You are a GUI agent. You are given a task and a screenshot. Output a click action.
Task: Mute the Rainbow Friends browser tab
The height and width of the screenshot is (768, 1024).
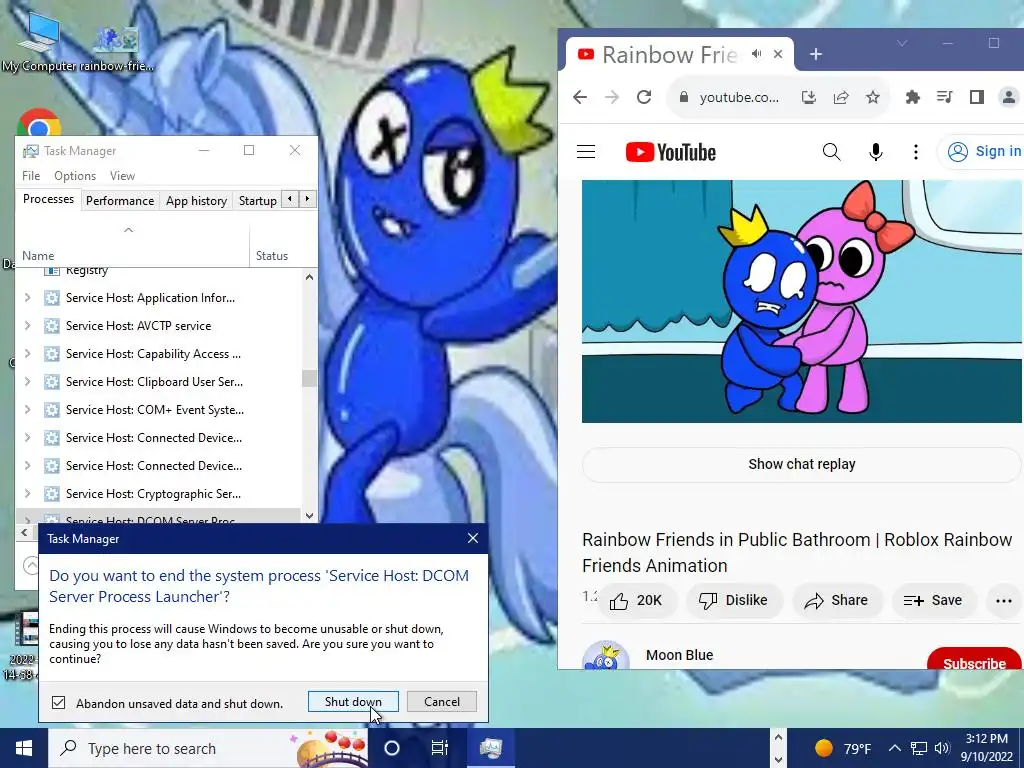[756, 54]
